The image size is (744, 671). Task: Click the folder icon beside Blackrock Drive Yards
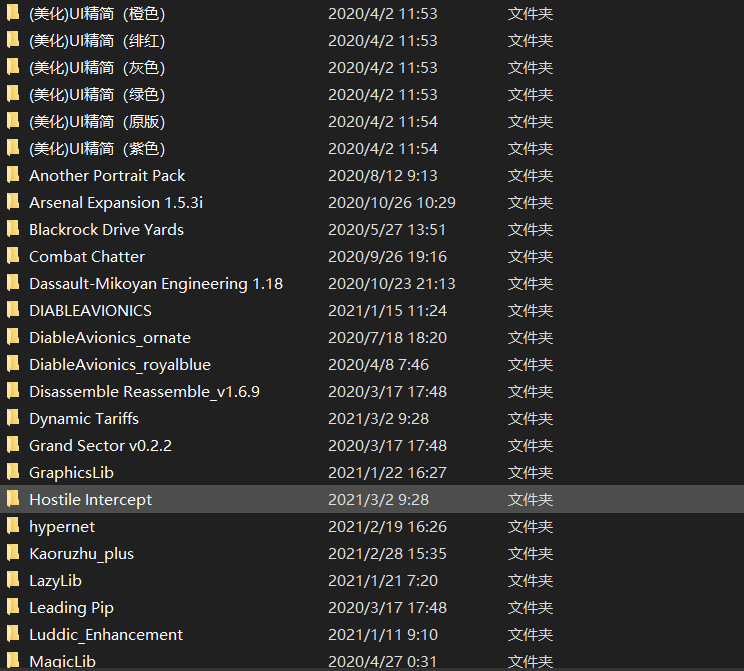(x=13, y=229)
